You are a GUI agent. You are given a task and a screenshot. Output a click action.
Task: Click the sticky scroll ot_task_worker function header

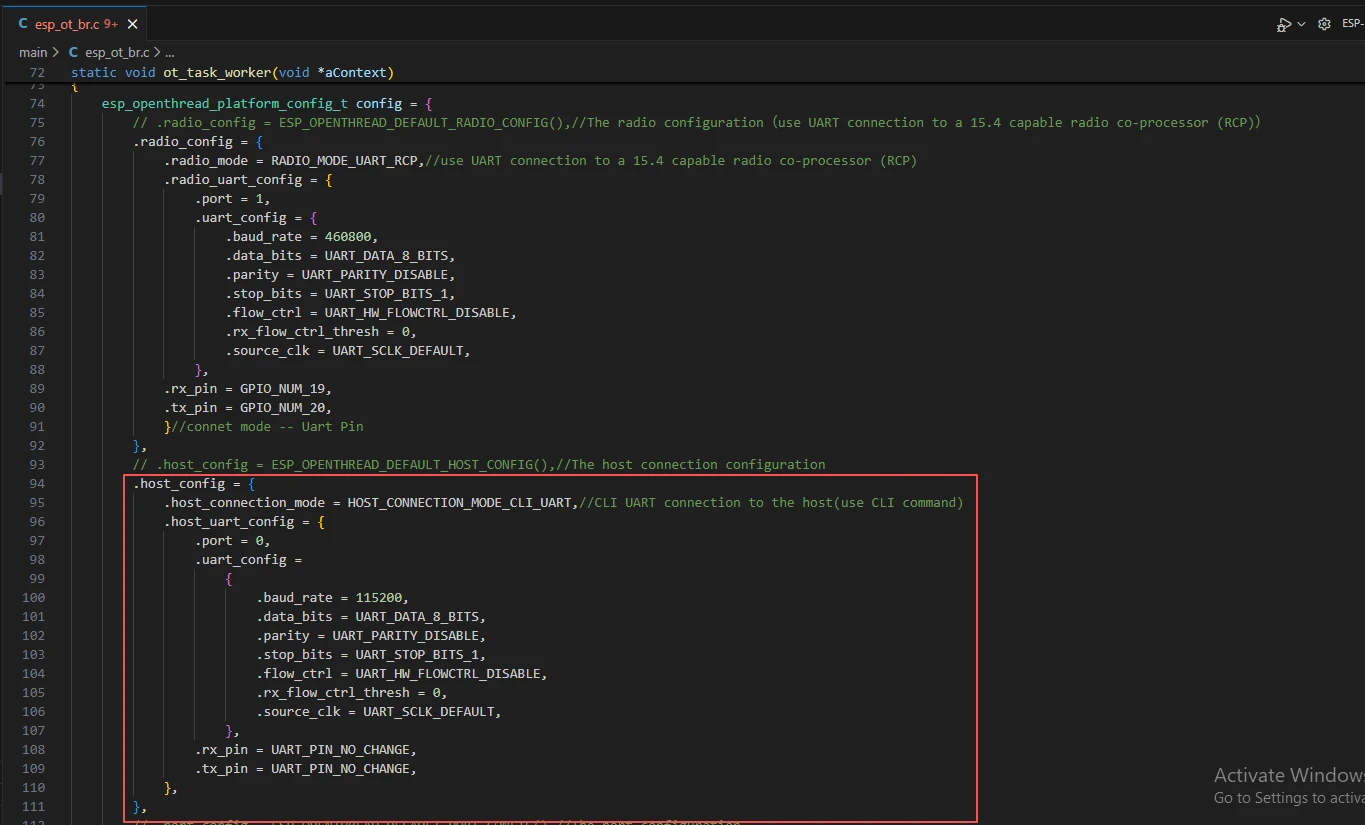(232, 73)
